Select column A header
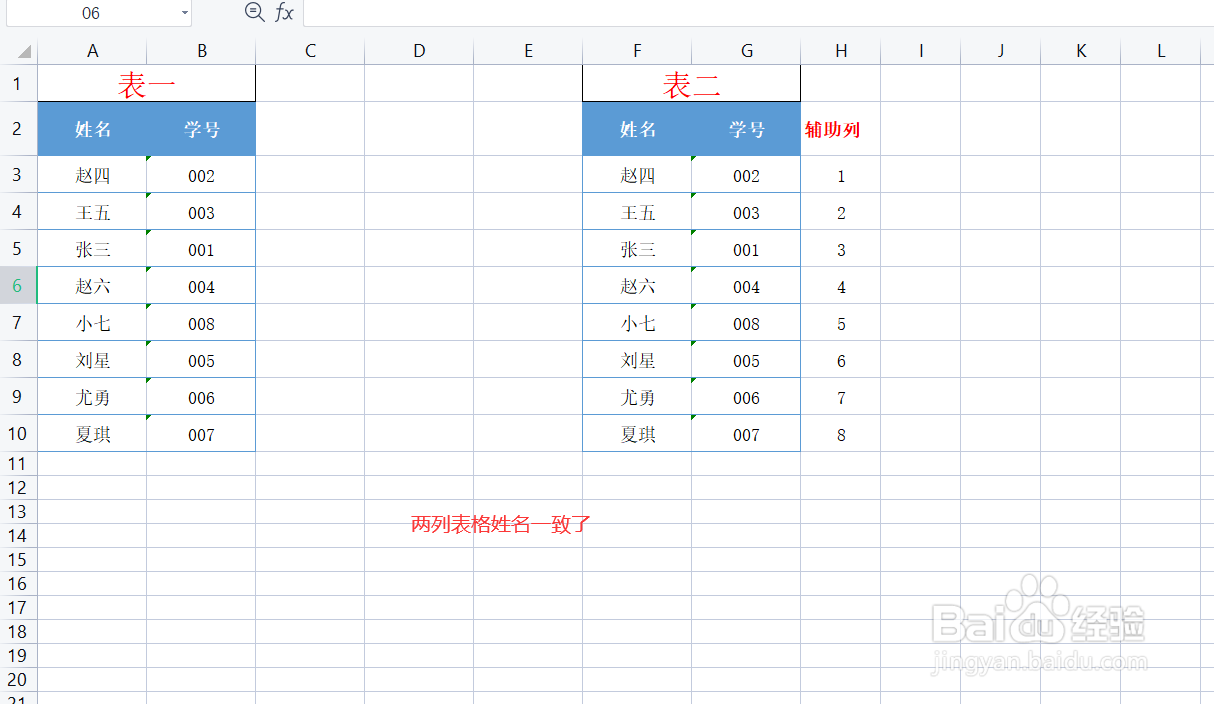 (92, 49)
